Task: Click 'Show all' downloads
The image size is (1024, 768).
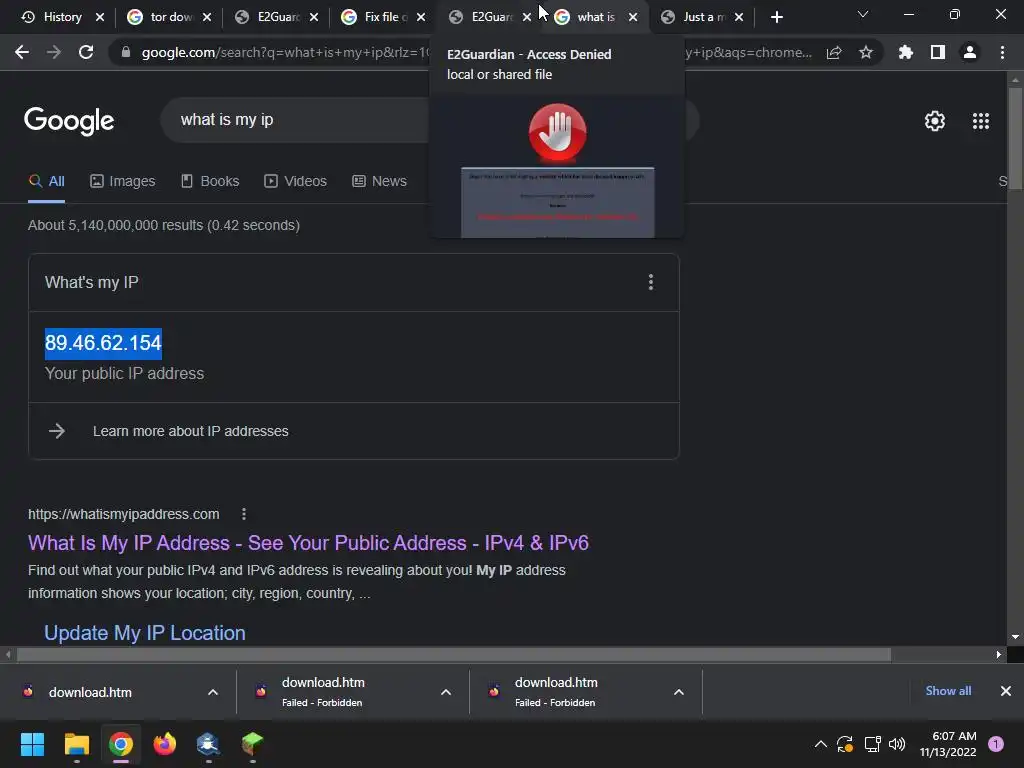Action: (948, 691)
